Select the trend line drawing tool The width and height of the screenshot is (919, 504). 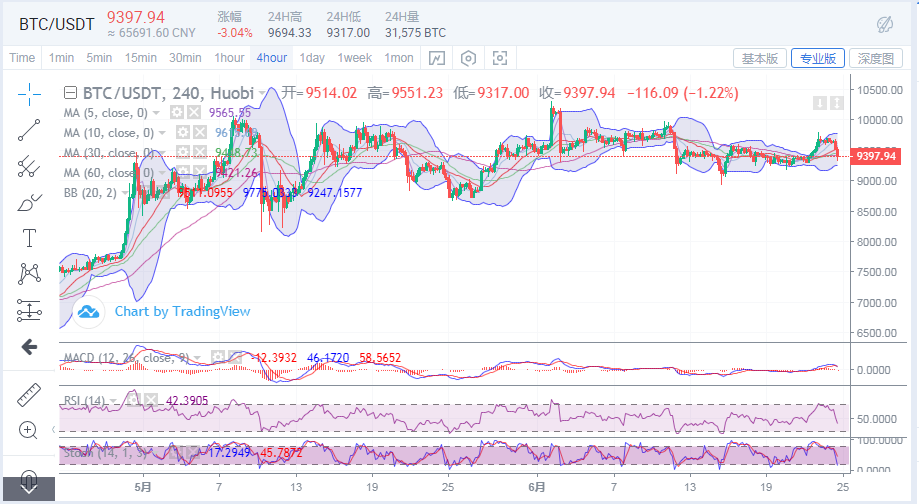[29, 128]
